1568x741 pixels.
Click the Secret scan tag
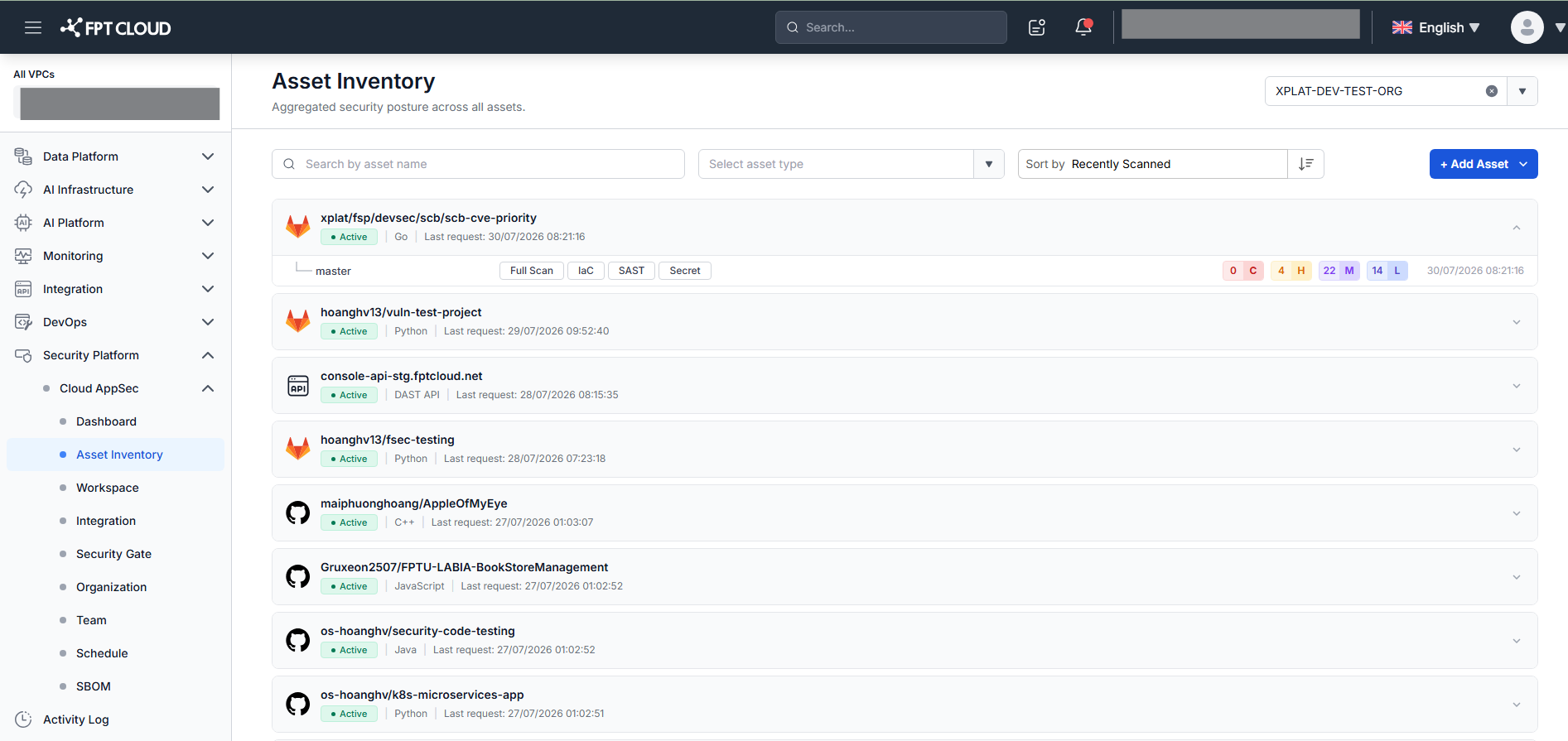(685, 271)
